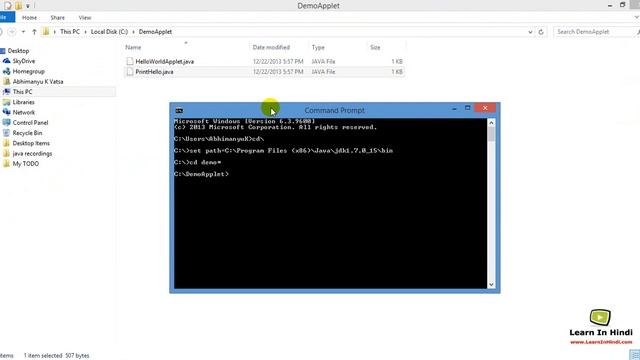This screenshot has width=640, height=360.
Task: Switch to details view icon in status bar
Action: (635, 355)
